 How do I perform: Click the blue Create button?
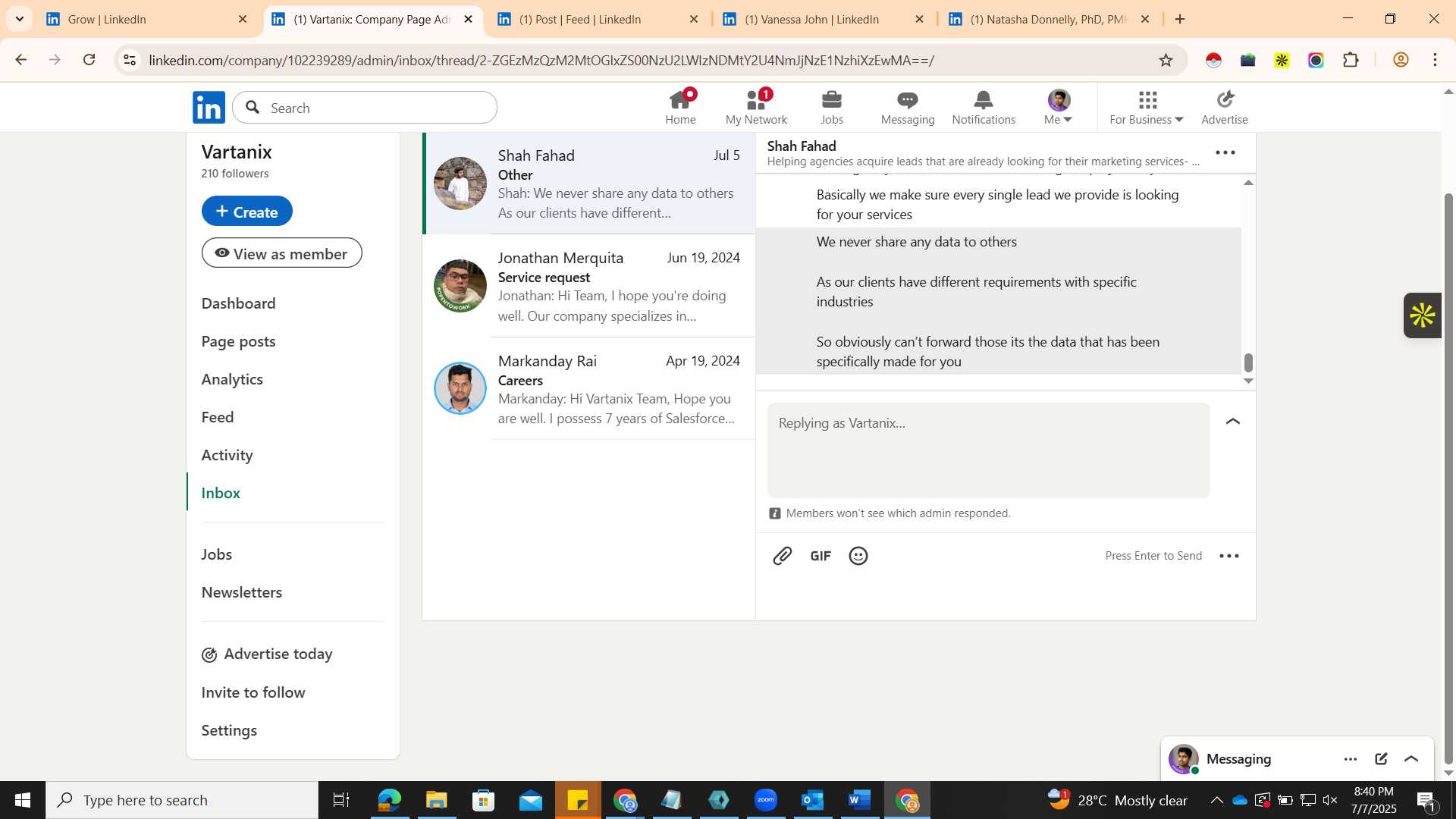coord(247,212)
